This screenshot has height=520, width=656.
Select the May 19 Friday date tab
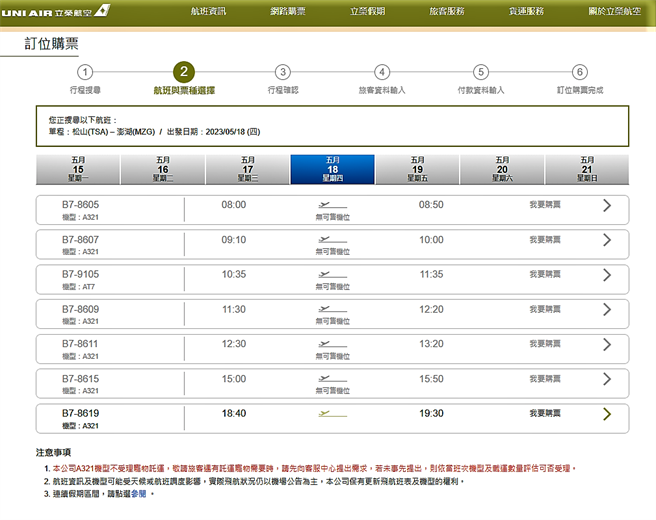[418, 169]
